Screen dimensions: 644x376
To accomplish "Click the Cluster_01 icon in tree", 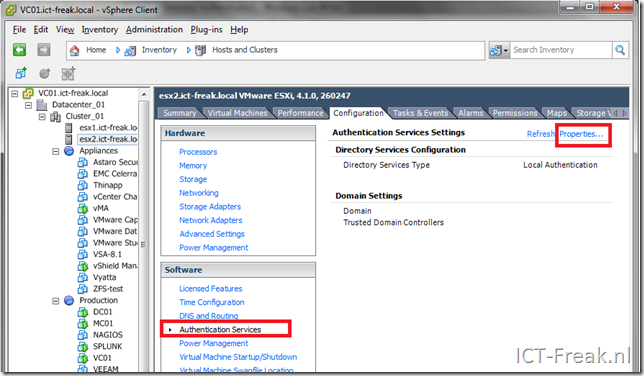I will (x=55, y=116).
